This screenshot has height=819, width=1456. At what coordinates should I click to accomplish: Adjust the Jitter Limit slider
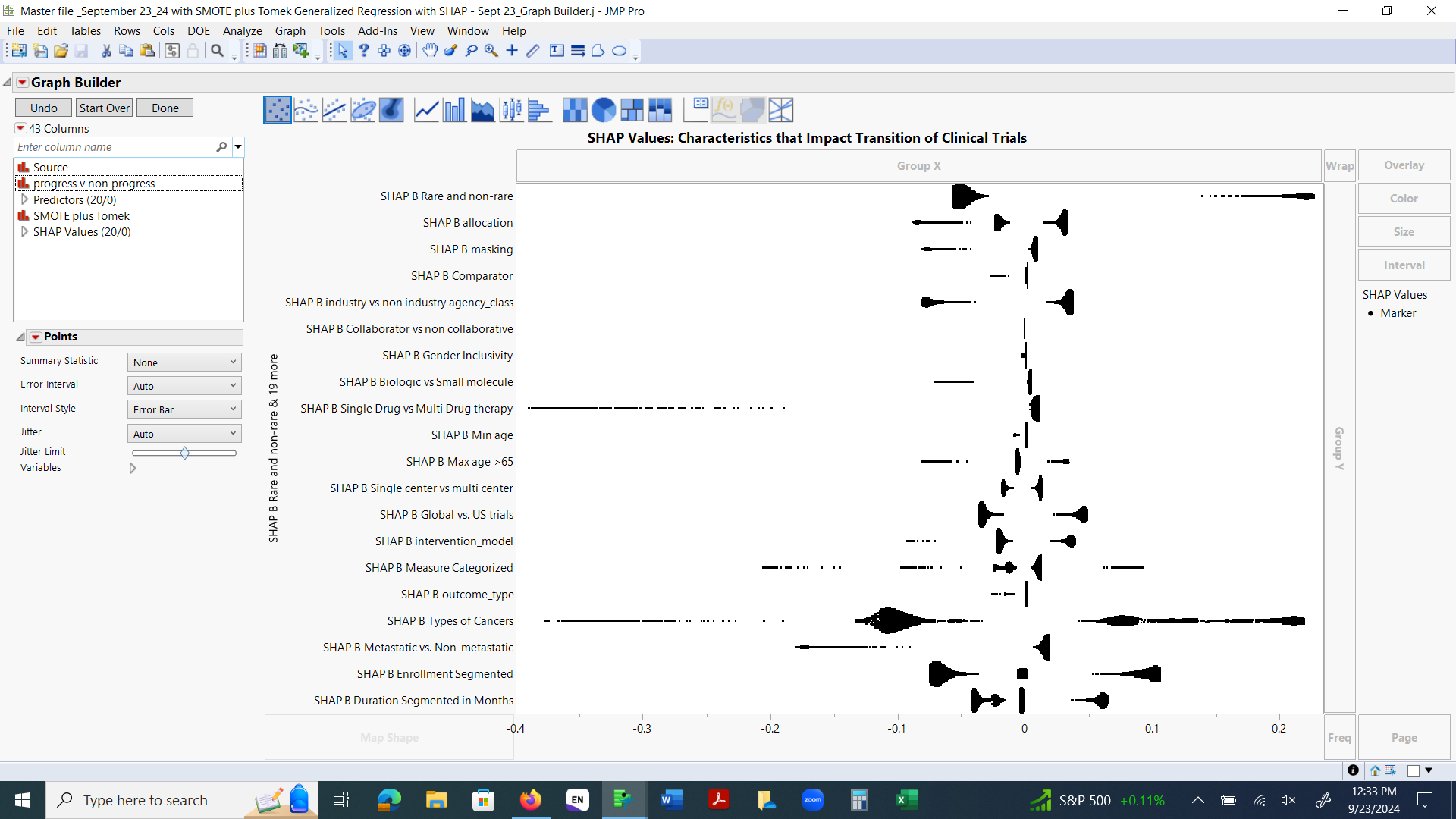184,453
